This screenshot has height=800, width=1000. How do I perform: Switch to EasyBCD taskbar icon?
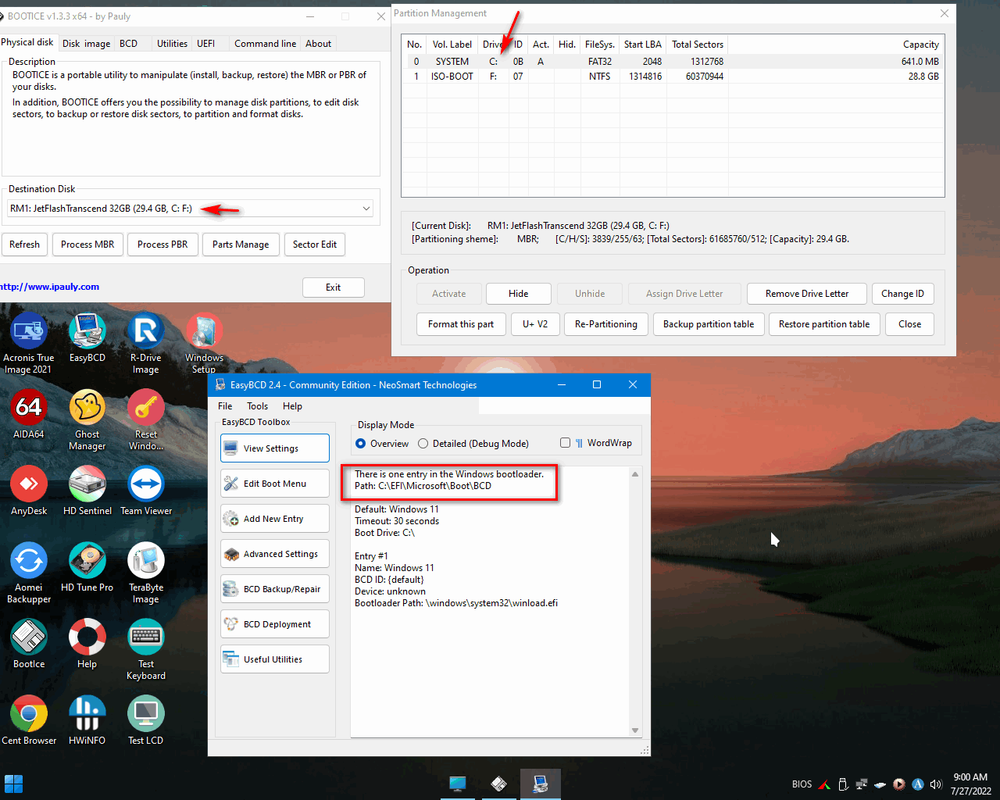(x=540, y=784)
